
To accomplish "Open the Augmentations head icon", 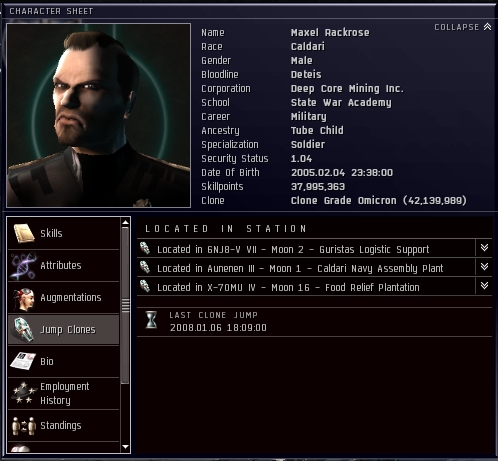I will 24,298.
